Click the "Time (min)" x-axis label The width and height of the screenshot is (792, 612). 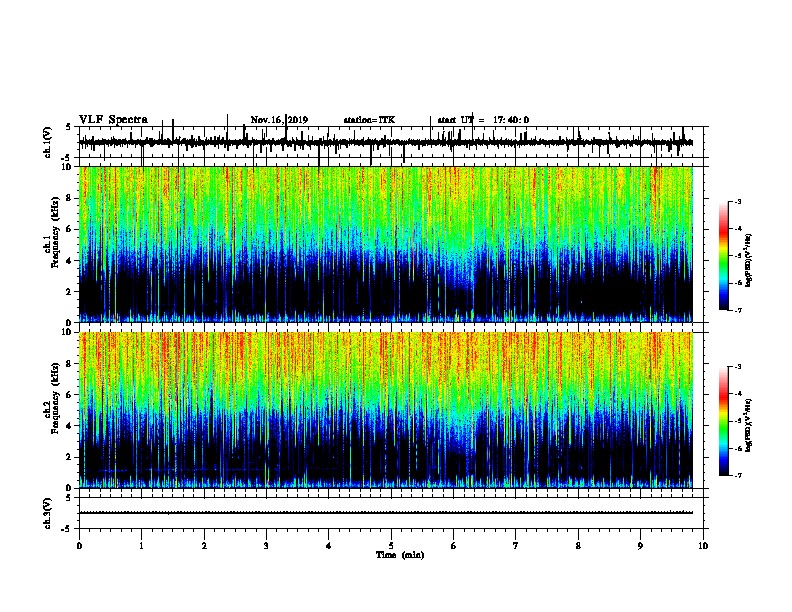pos(400,555)
